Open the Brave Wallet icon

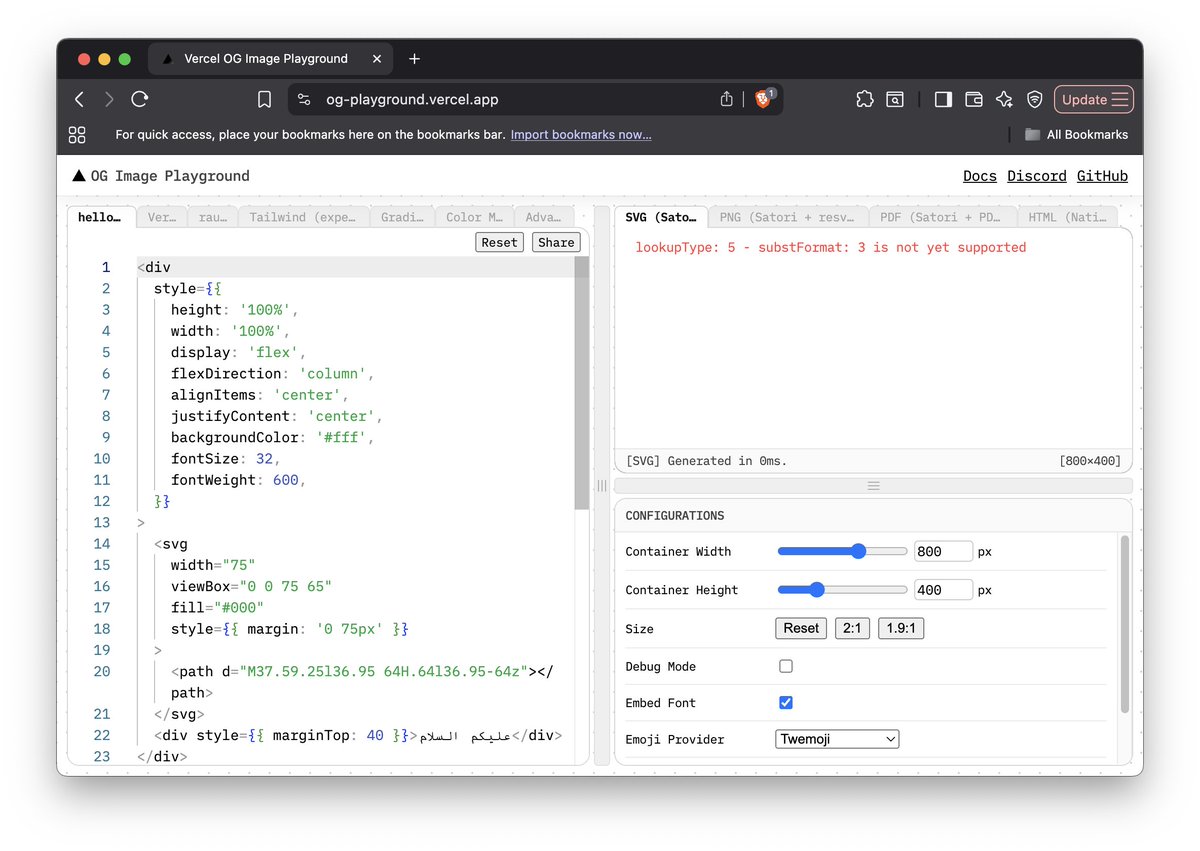973,99
